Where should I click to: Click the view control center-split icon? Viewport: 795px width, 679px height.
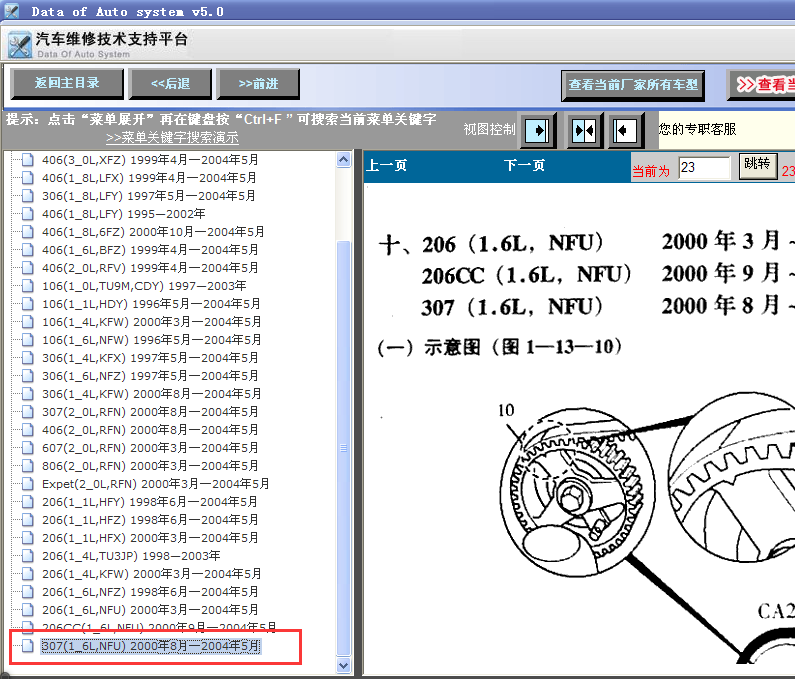[584, 131]
